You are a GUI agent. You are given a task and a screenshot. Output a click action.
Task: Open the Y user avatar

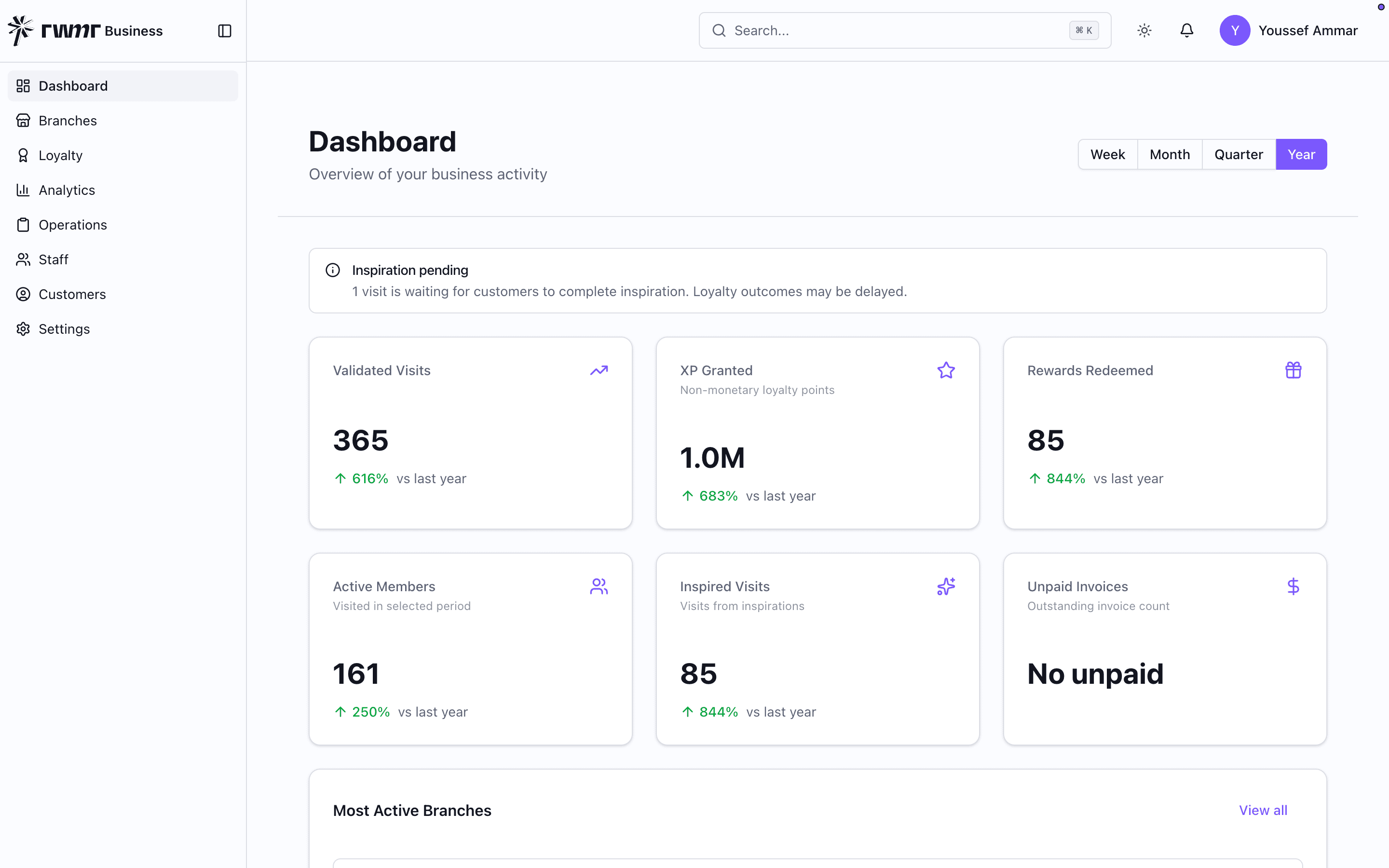coord(1235,30)
